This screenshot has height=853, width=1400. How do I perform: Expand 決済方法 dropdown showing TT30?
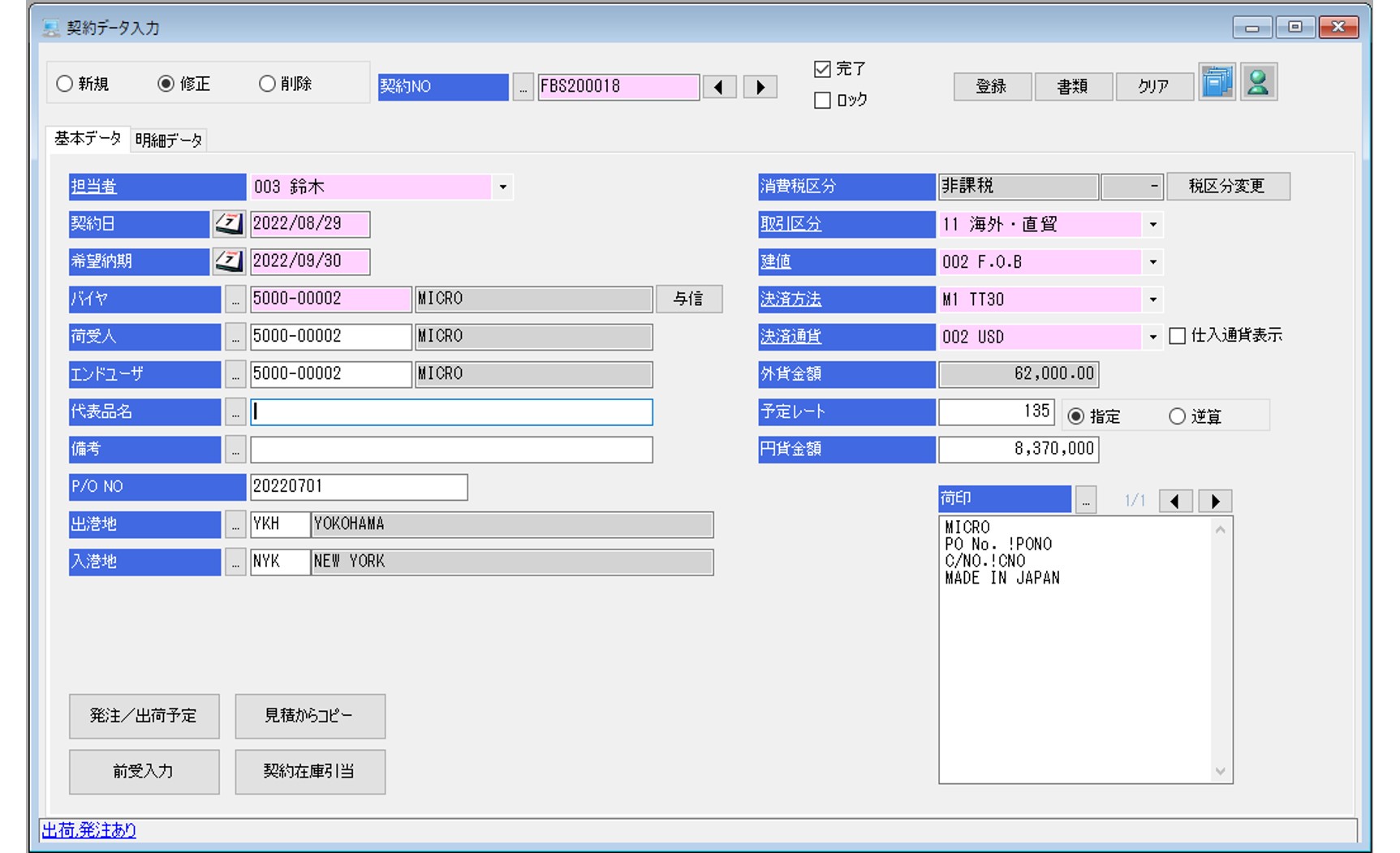[1152, 299]
